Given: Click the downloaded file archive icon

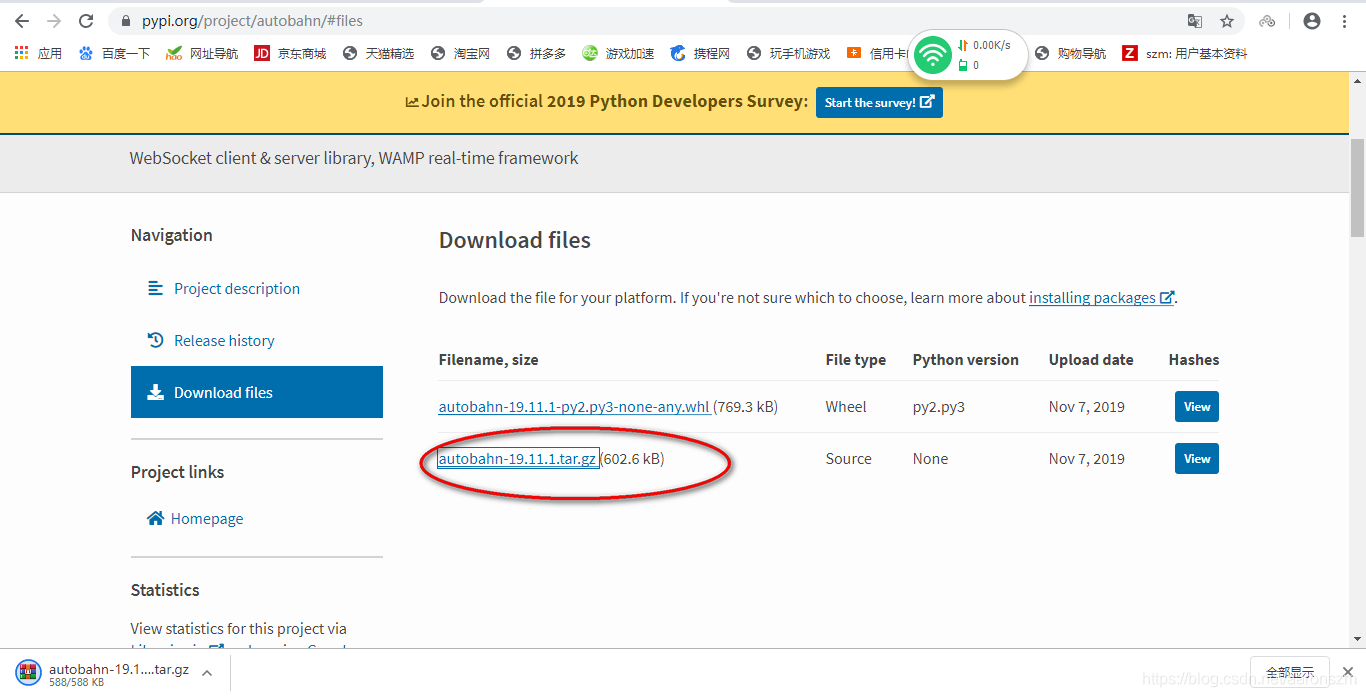Looking at the screenshot, I should (x=28, y=673).
